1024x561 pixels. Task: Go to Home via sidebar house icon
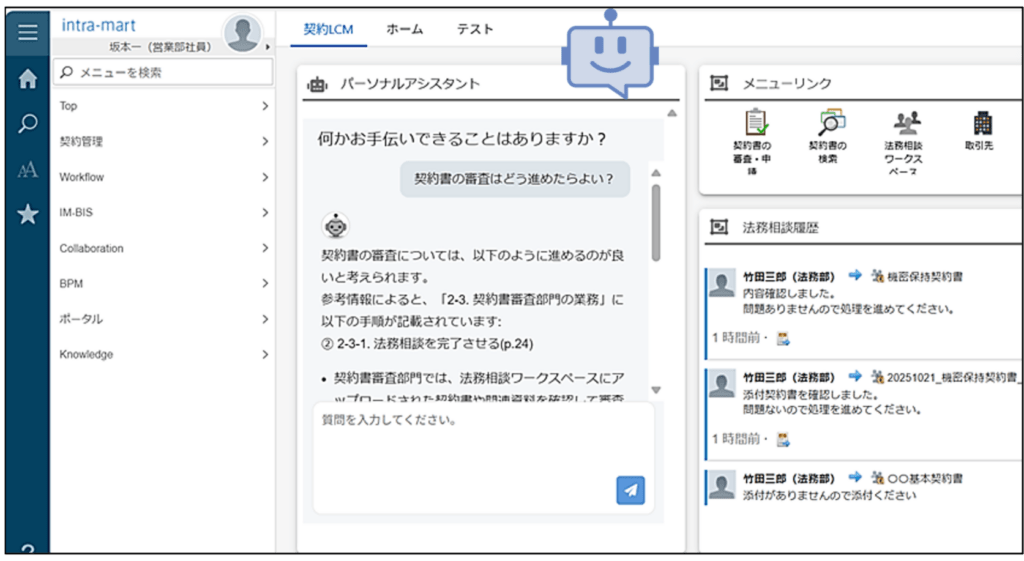click(27, 79)
